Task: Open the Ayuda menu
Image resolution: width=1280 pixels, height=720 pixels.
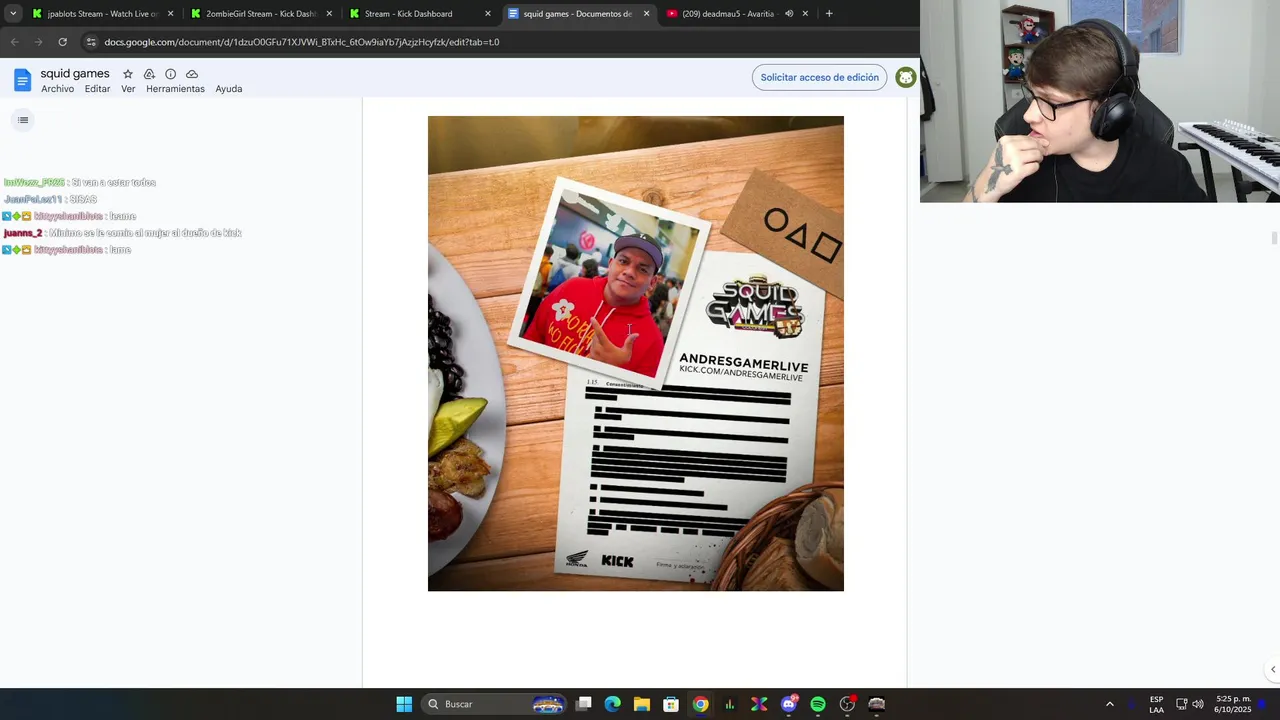Action: click(x=229, y=89)
